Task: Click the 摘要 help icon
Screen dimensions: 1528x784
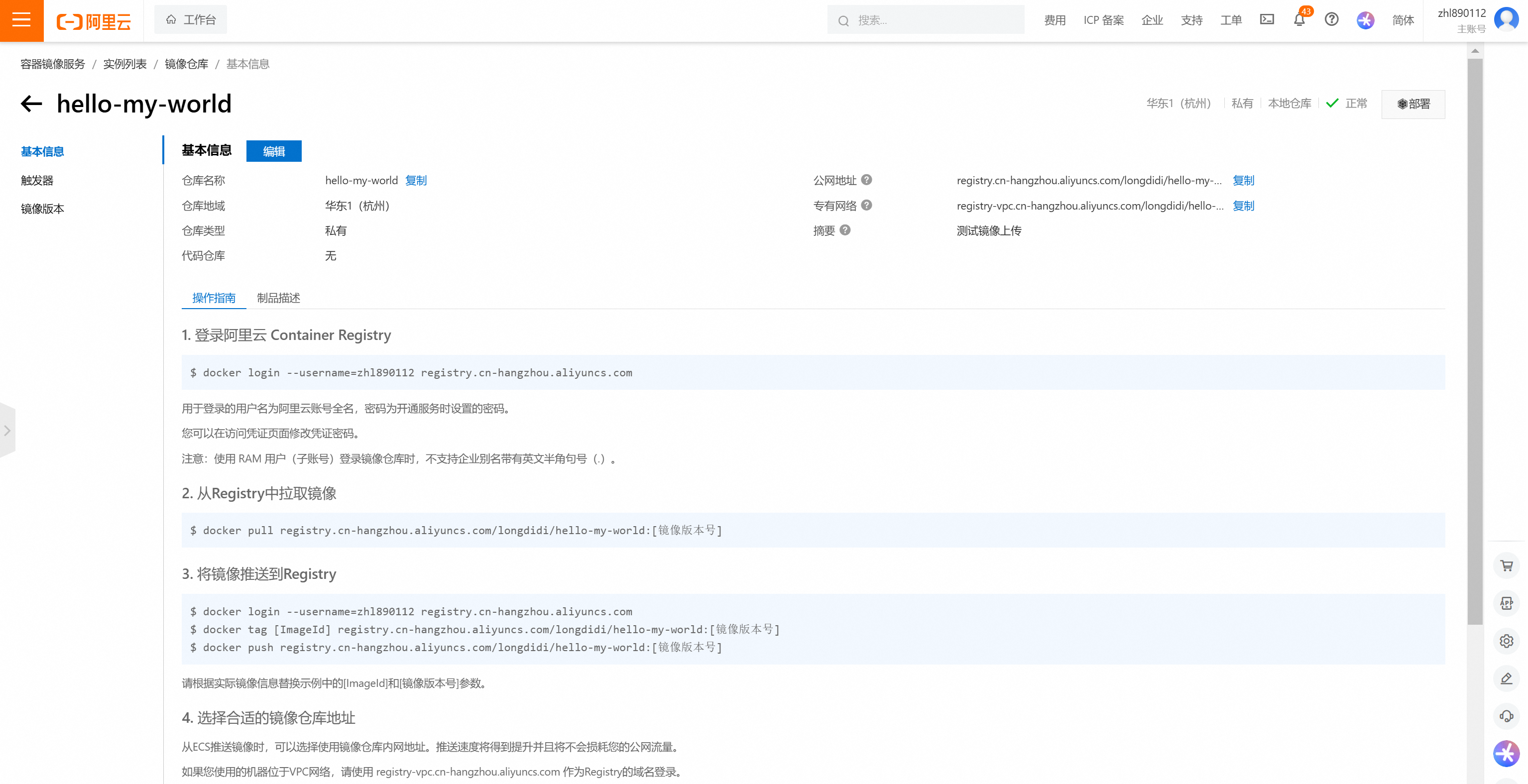Action: tap(845, 230)
